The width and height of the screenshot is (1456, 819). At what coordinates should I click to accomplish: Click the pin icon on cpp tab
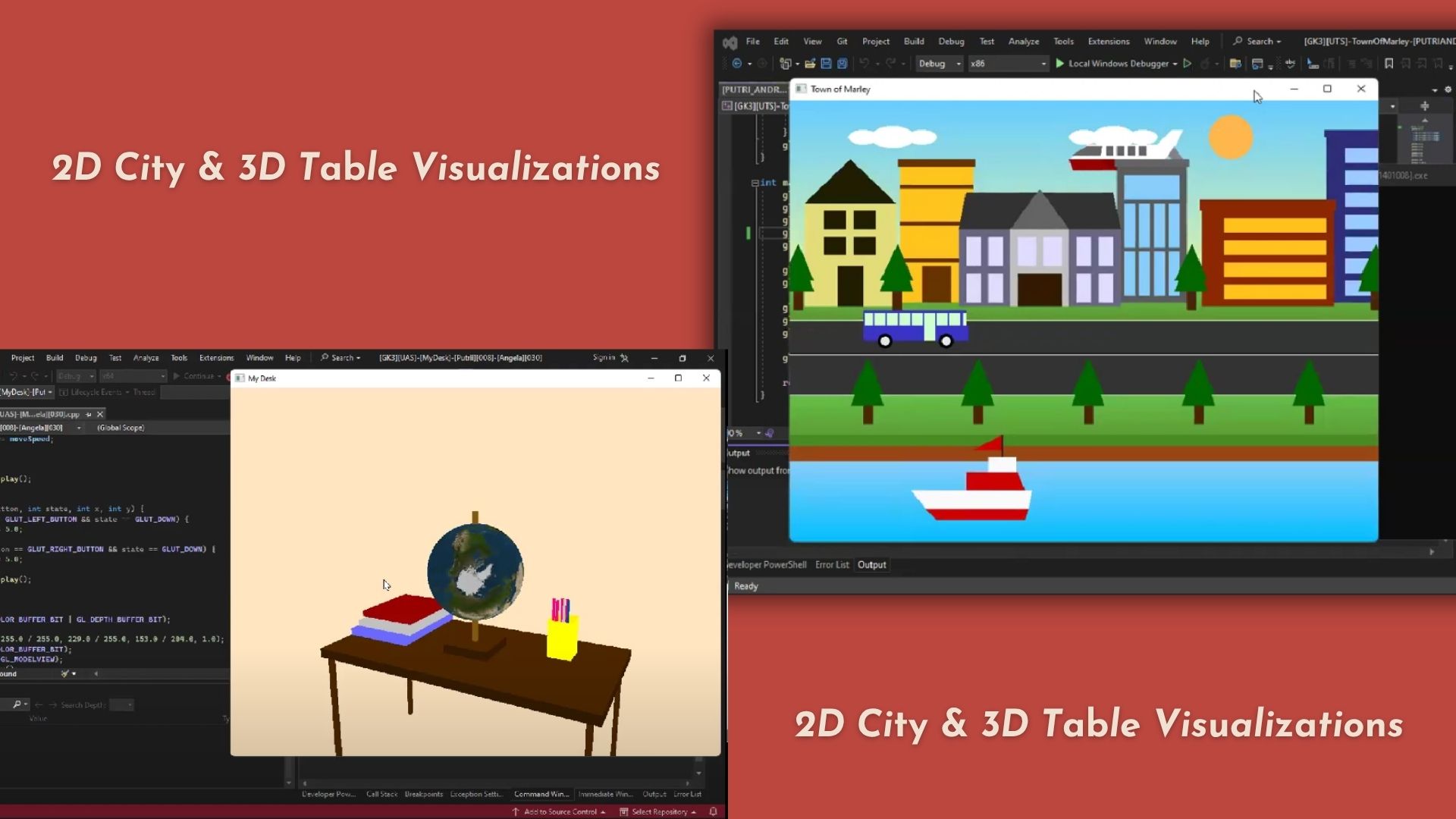[88, 414]
